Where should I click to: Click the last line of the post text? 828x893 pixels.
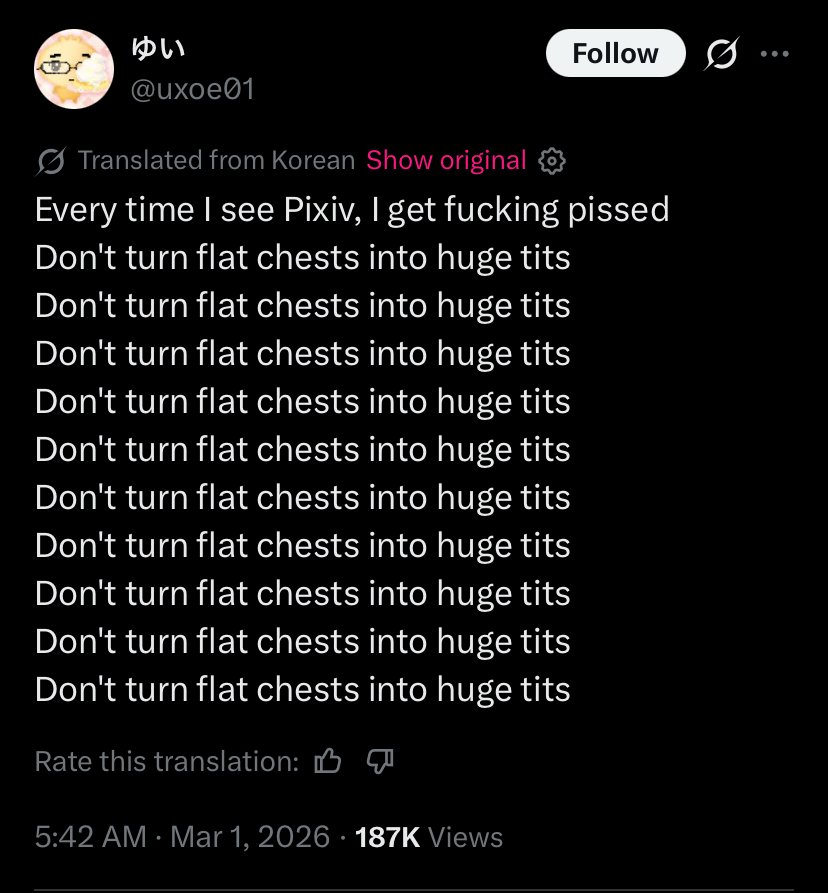(x=302, y=690)
